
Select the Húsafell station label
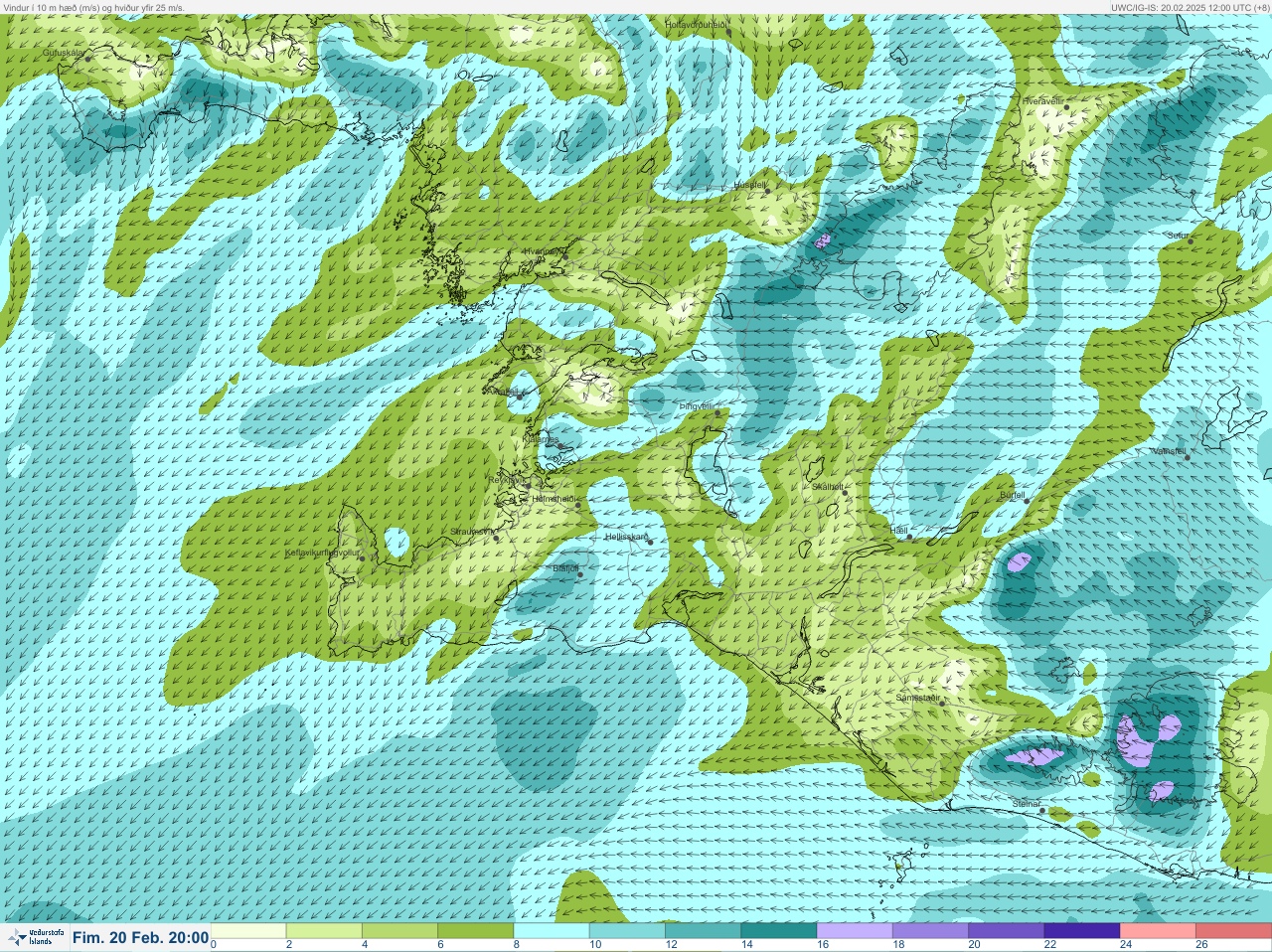click(x=750, y=185)
